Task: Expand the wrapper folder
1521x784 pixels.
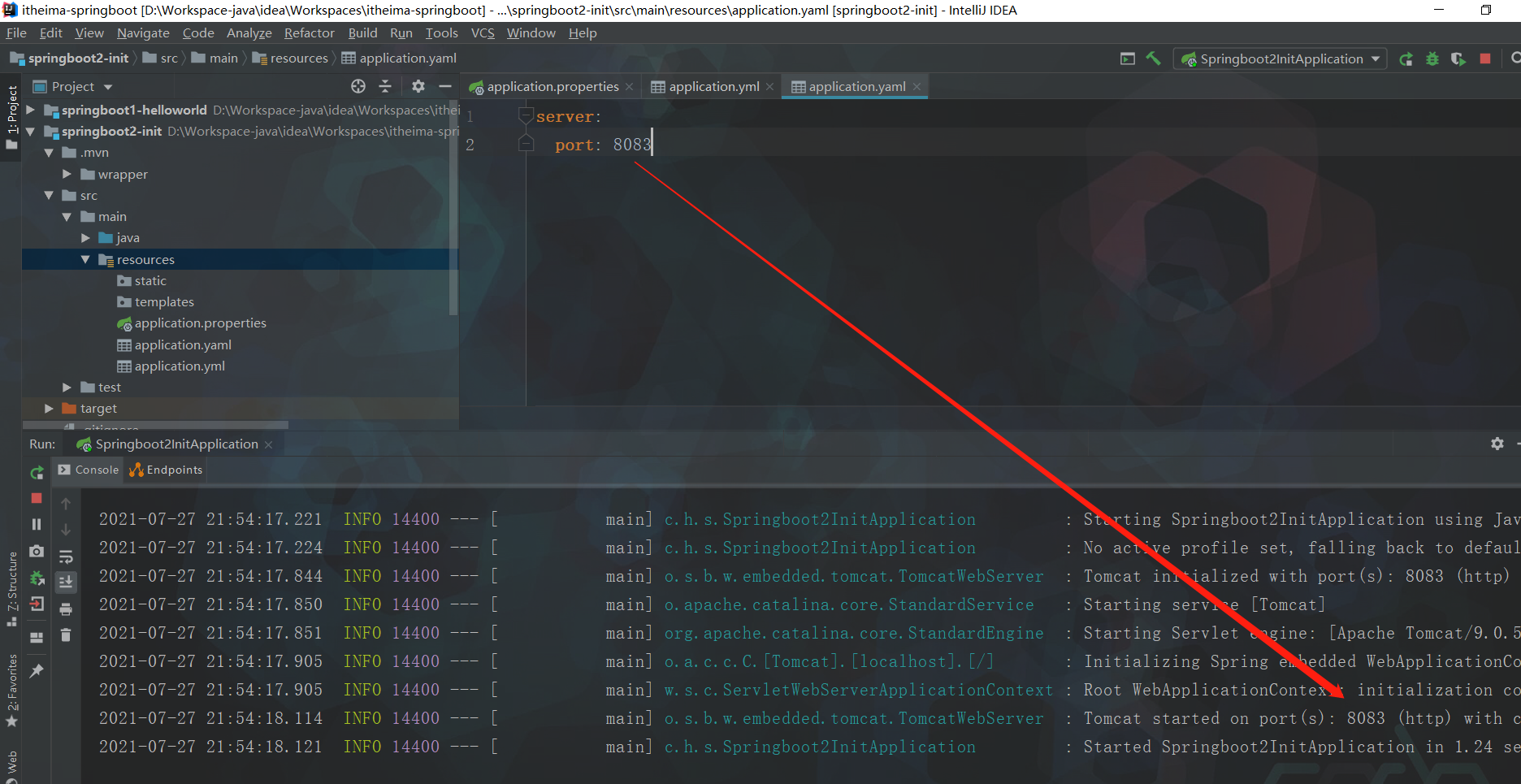Action: click(x=67, y=174)
